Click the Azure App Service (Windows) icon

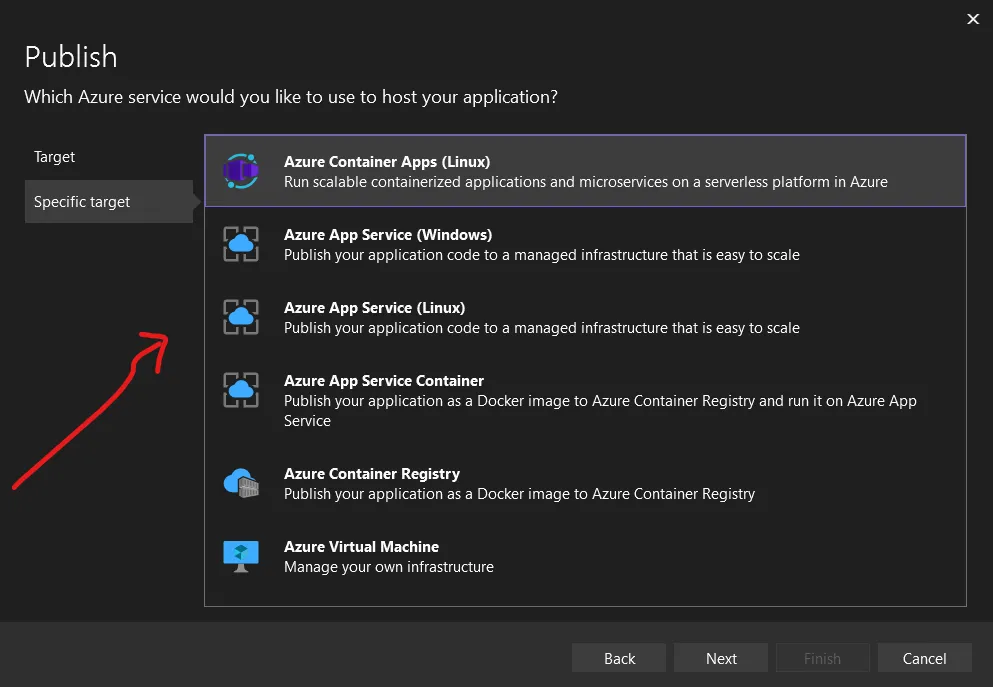pos(241,244)
